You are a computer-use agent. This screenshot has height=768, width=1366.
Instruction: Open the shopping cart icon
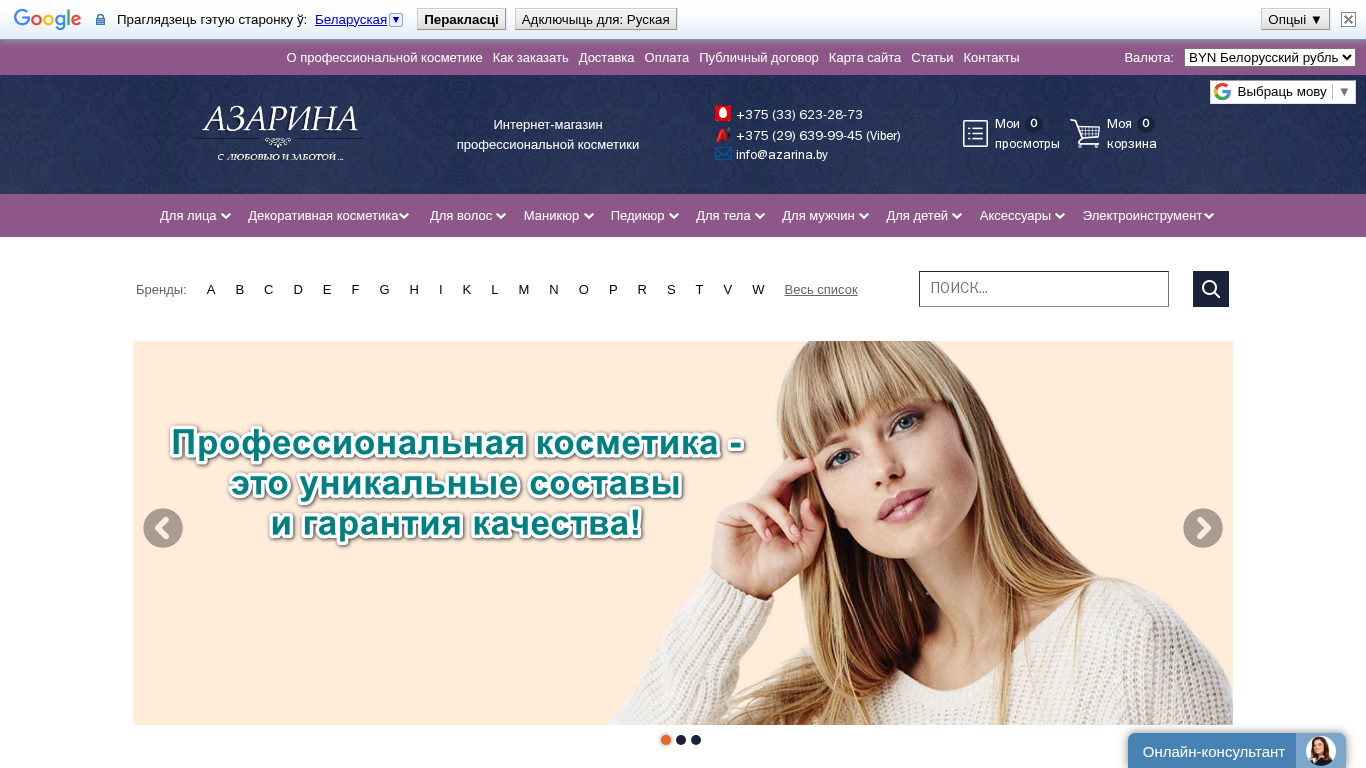(1085, 133)
